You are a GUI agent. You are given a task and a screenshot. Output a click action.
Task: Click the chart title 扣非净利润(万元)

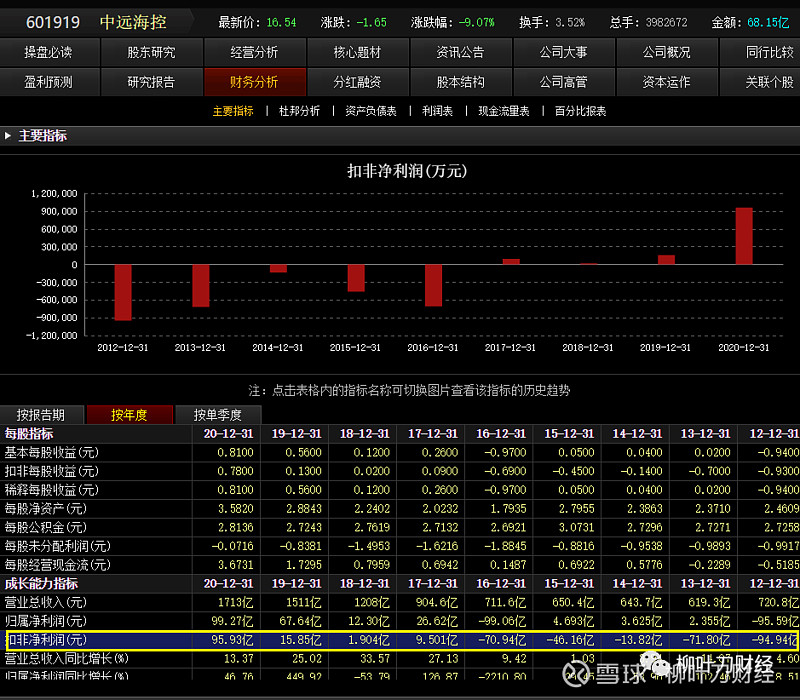coord(407,170)
